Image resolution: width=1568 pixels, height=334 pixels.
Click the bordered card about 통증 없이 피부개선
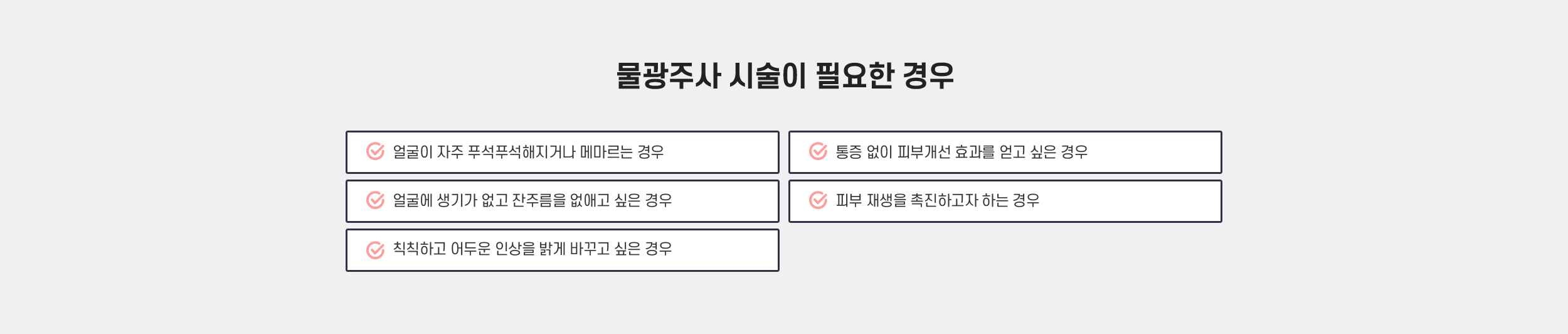click(1005, 152)
